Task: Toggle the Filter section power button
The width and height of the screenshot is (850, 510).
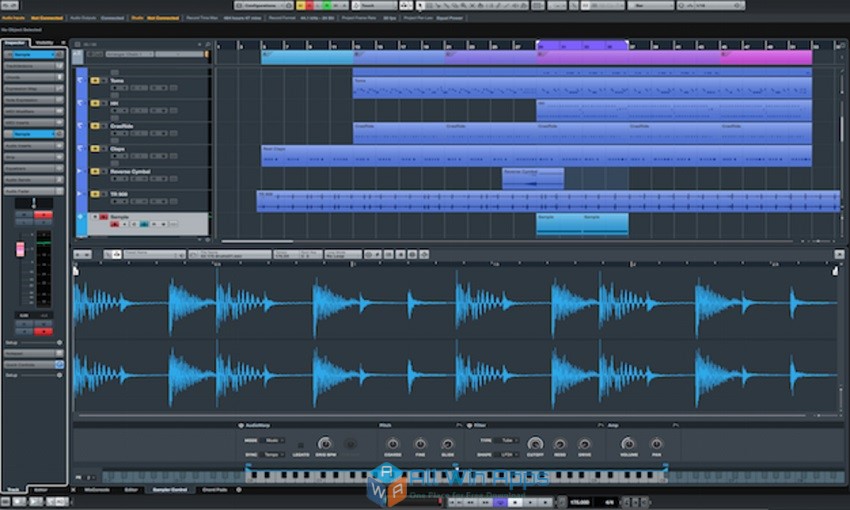Action: click(x=469, y=425)
